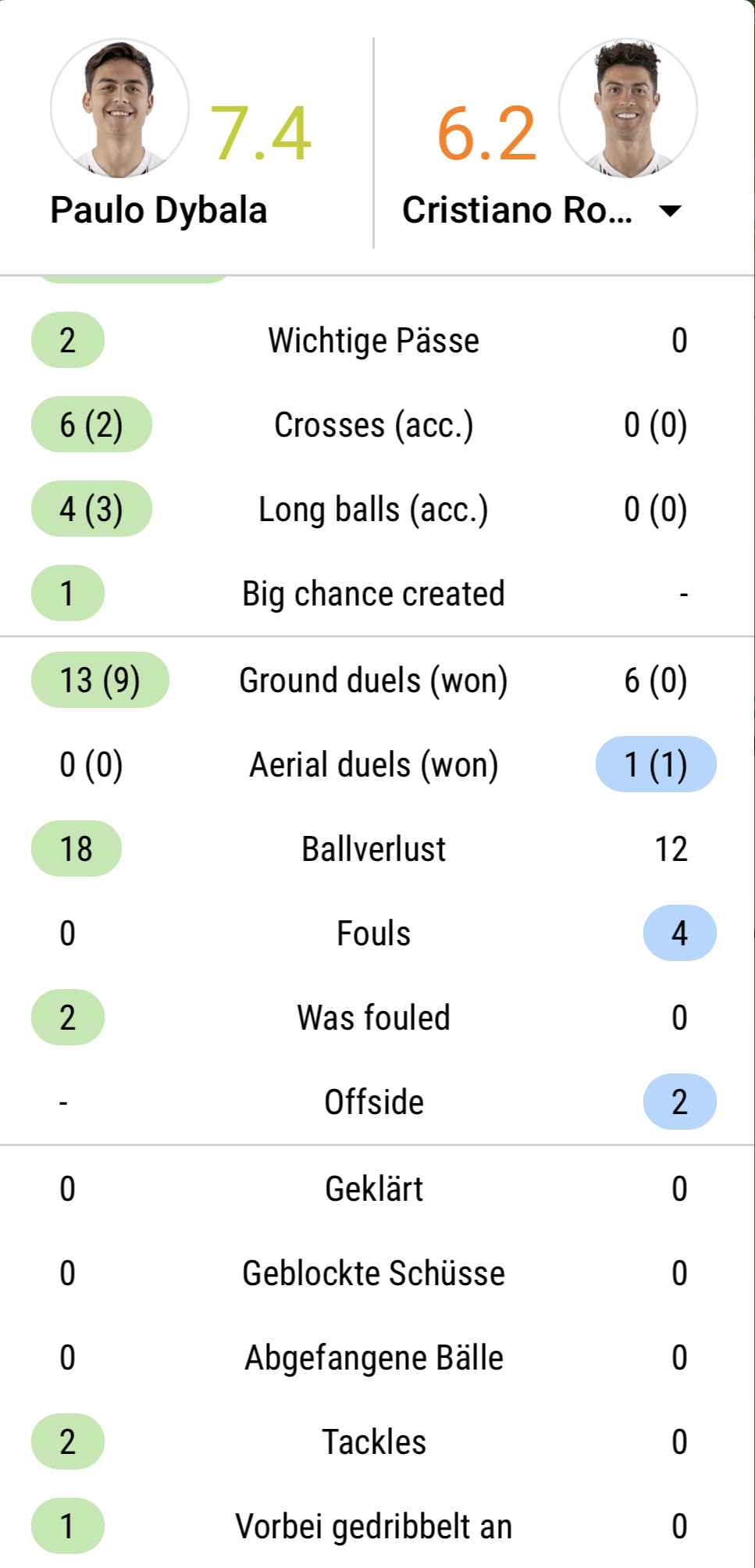Viewport: 755px width, 1568px height.
Task: Select the Vorbei gedribbelt an label
Action: 373,1526
